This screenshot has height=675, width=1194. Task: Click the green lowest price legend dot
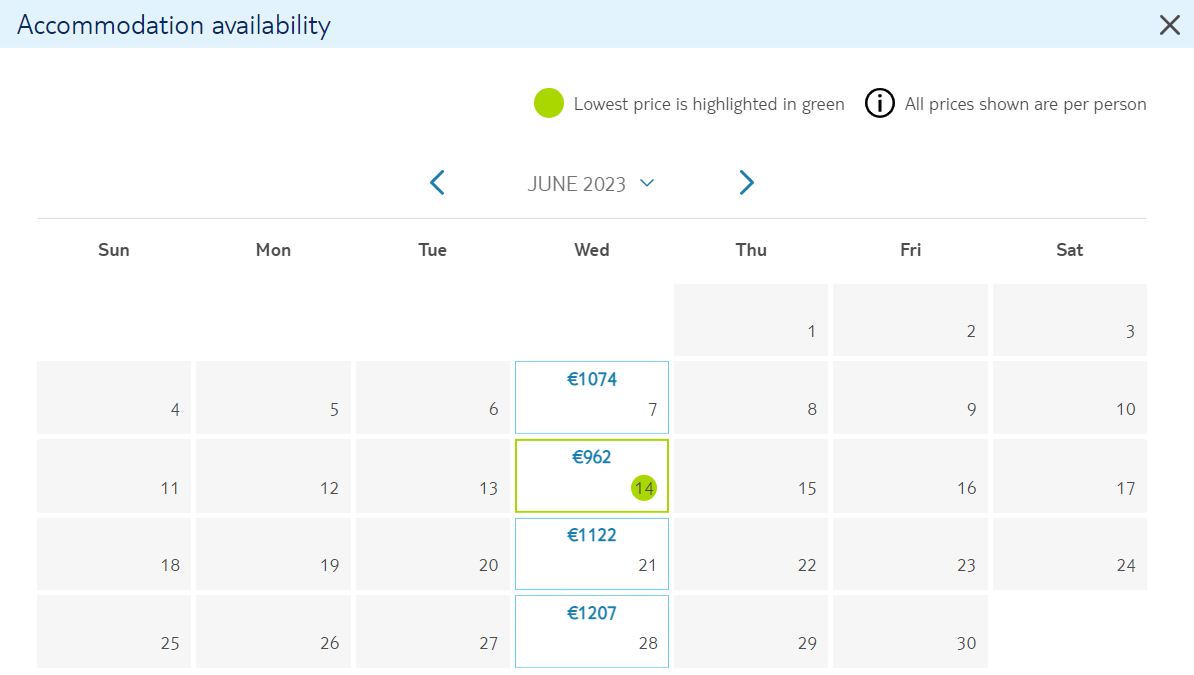[549, 104]
